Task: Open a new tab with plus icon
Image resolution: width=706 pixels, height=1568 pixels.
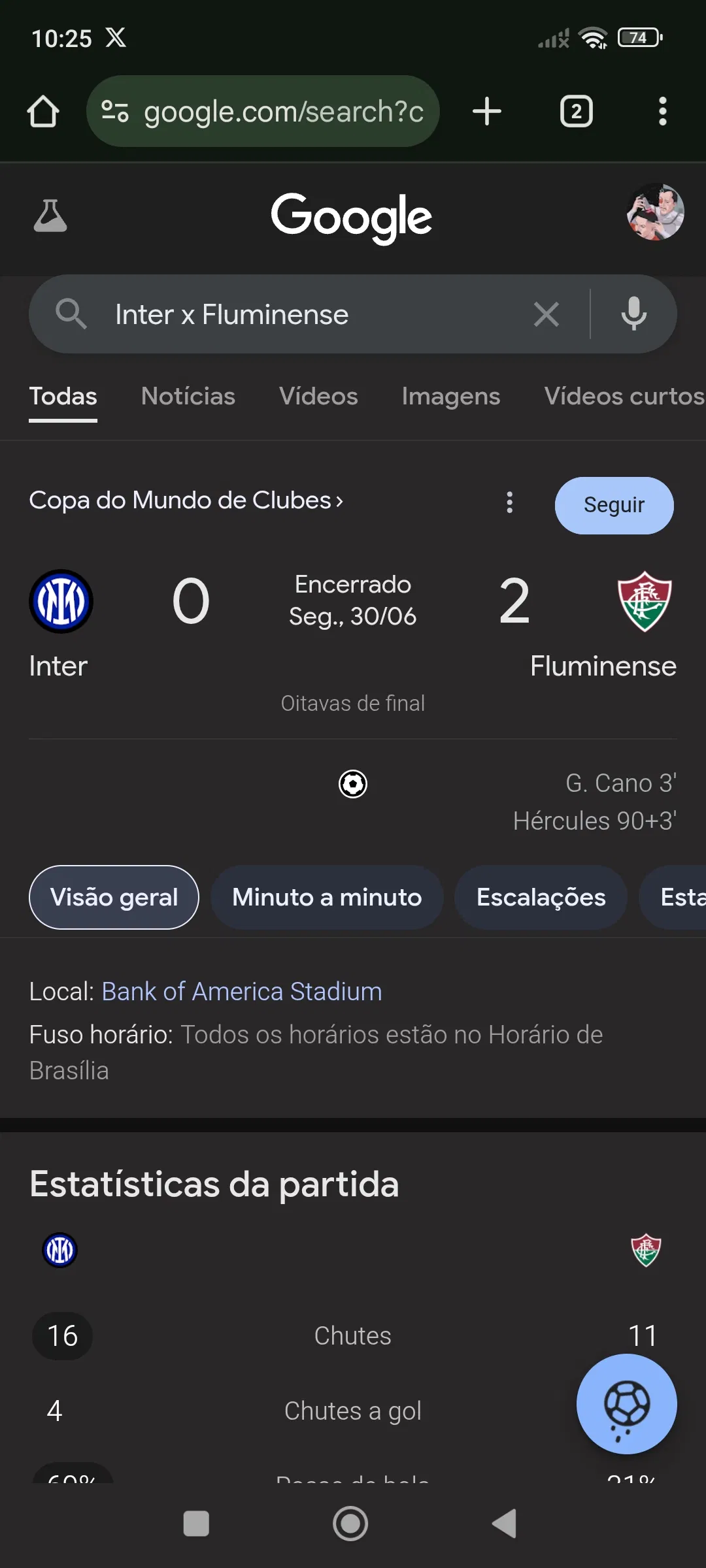Action: coord(487,111)
